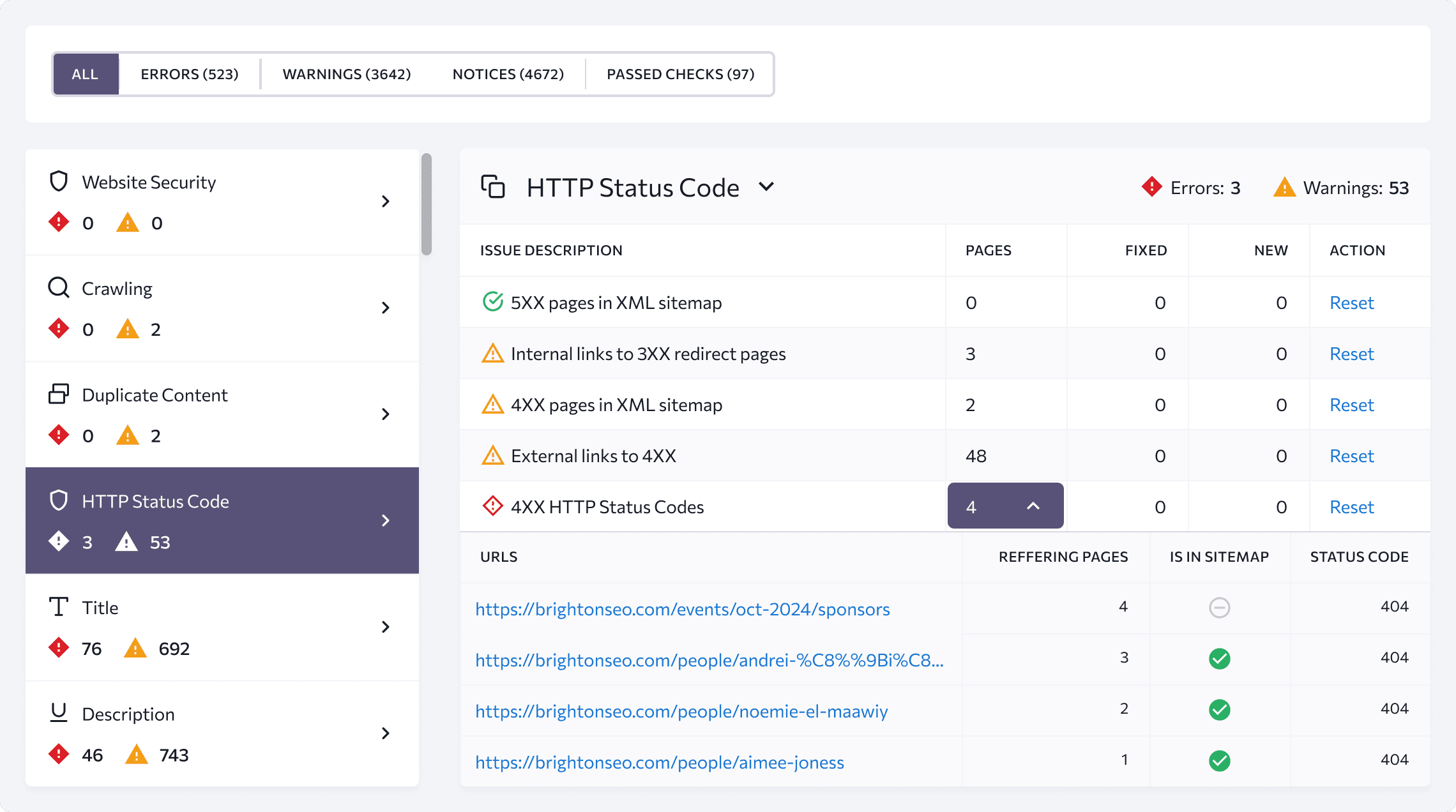Expand the Website Security category chevron
Image resolution: width=1456 pixels, height=812 pixels.
(x=385, y=202)
